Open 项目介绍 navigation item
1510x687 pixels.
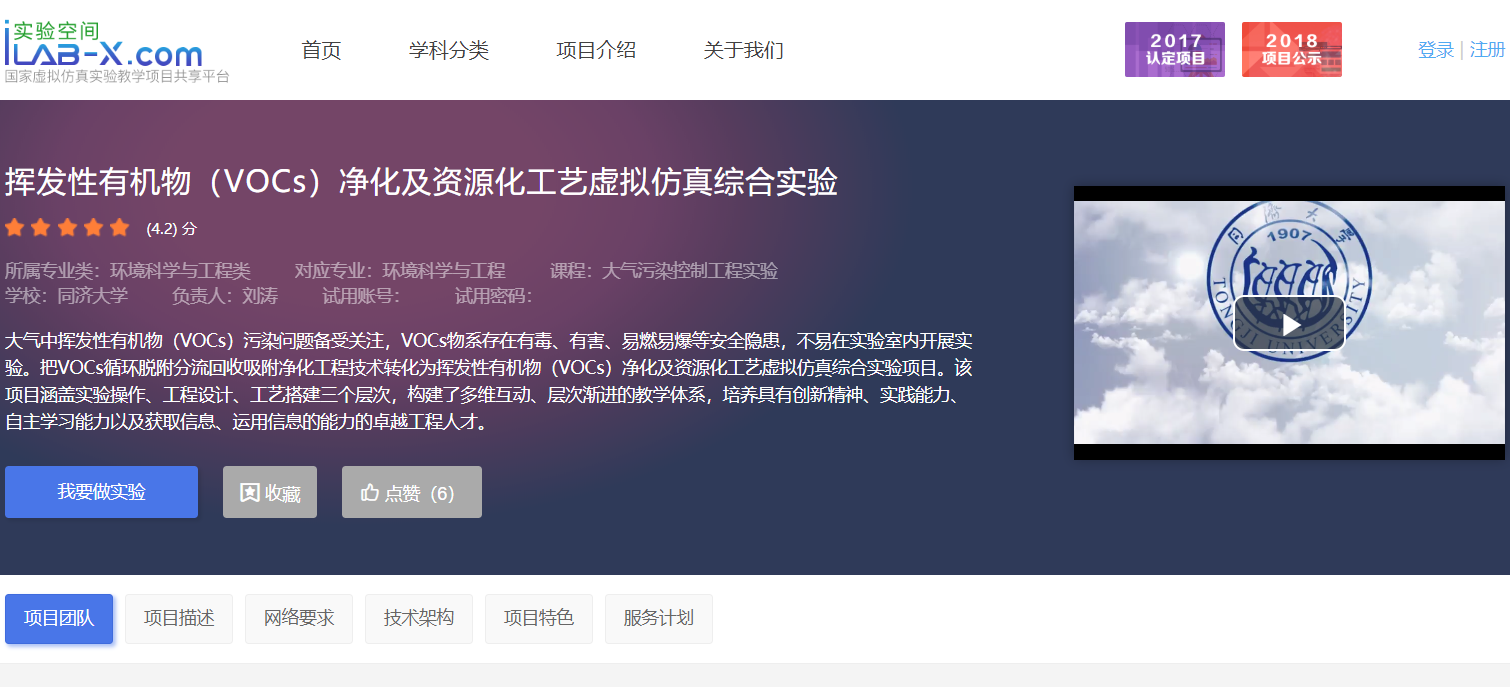[x=596, y=50]
